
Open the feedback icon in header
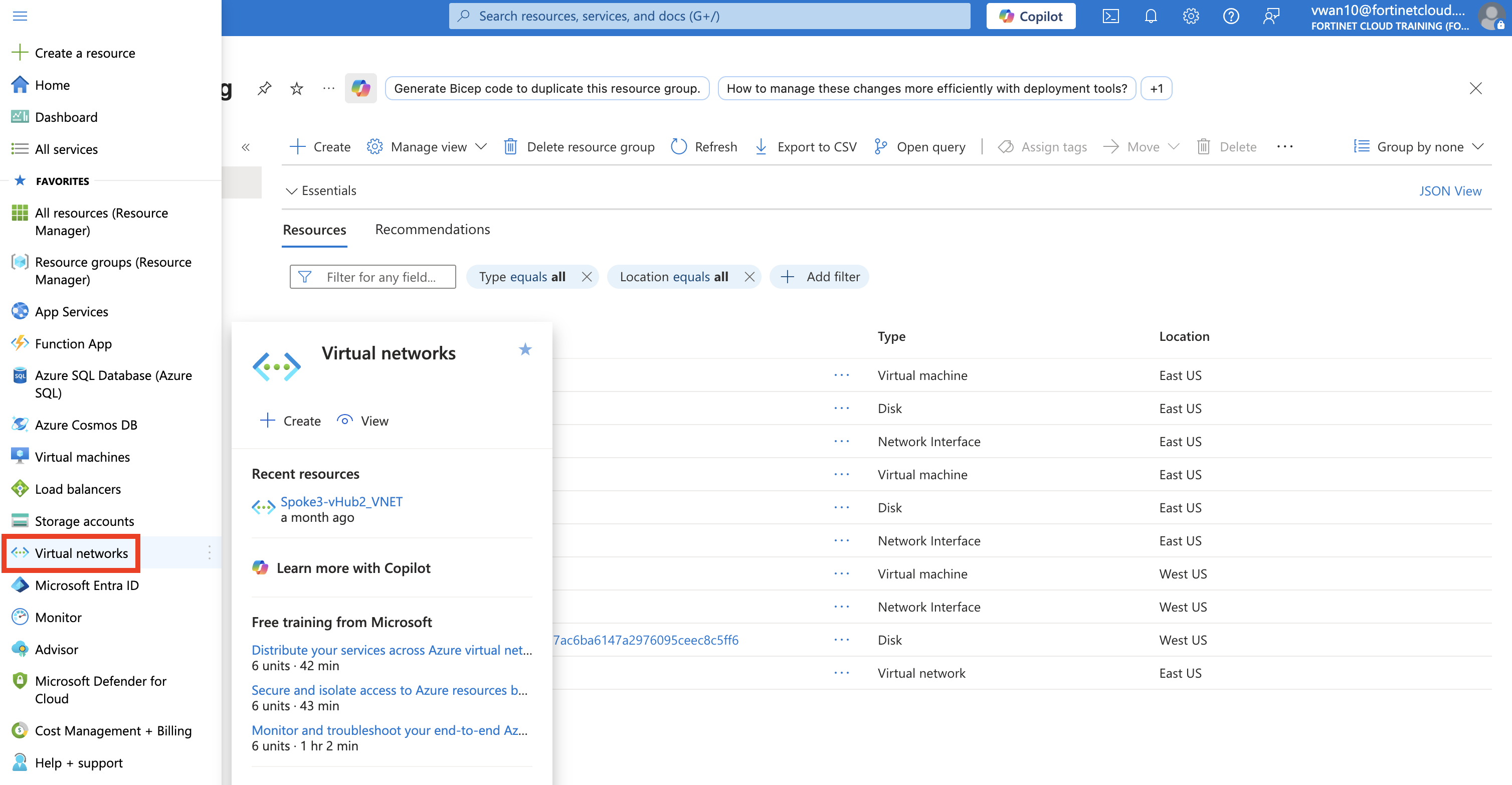coord(1271,16)
